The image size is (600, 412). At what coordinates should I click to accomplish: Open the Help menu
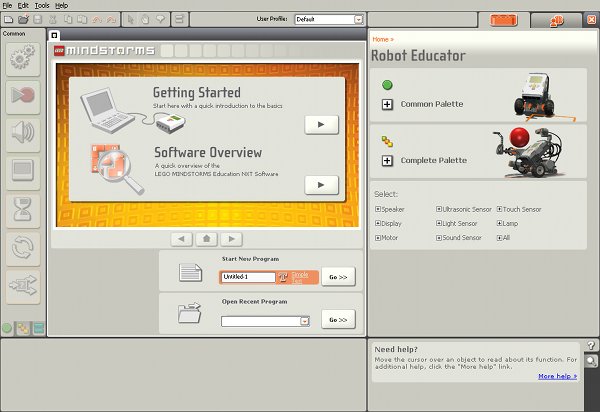(x=61, y=5)
